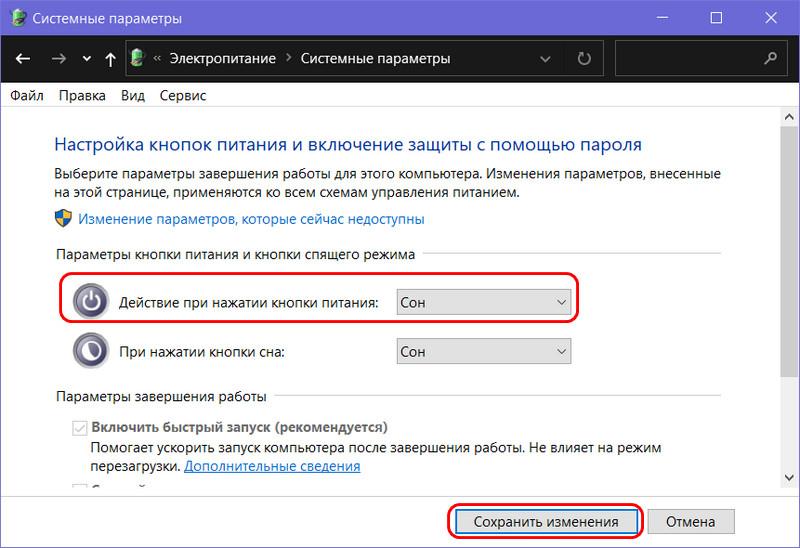Click the power button icon
The width and height of the screenshot is (800, 548).
pos(91,302)
